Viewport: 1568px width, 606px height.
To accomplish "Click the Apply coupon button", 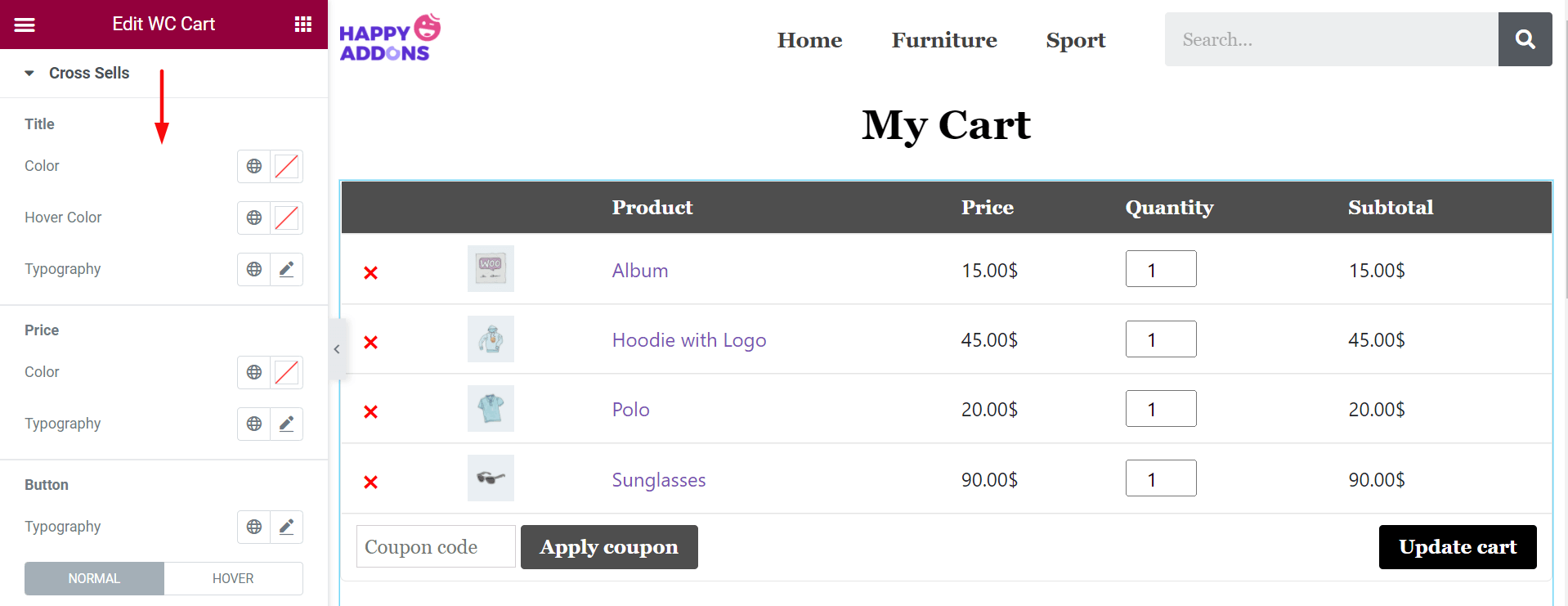I will point(609,547).
